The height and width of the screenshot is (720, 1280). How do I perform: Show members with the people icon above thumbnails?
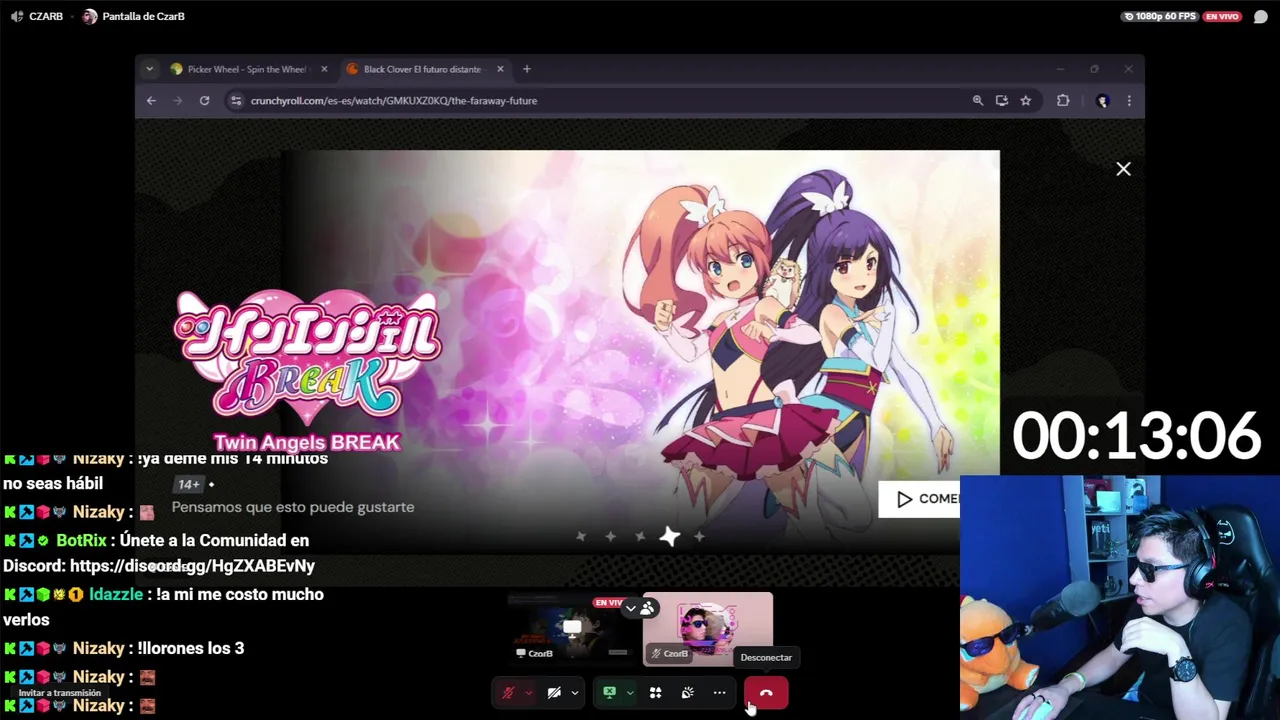[648, 608]
